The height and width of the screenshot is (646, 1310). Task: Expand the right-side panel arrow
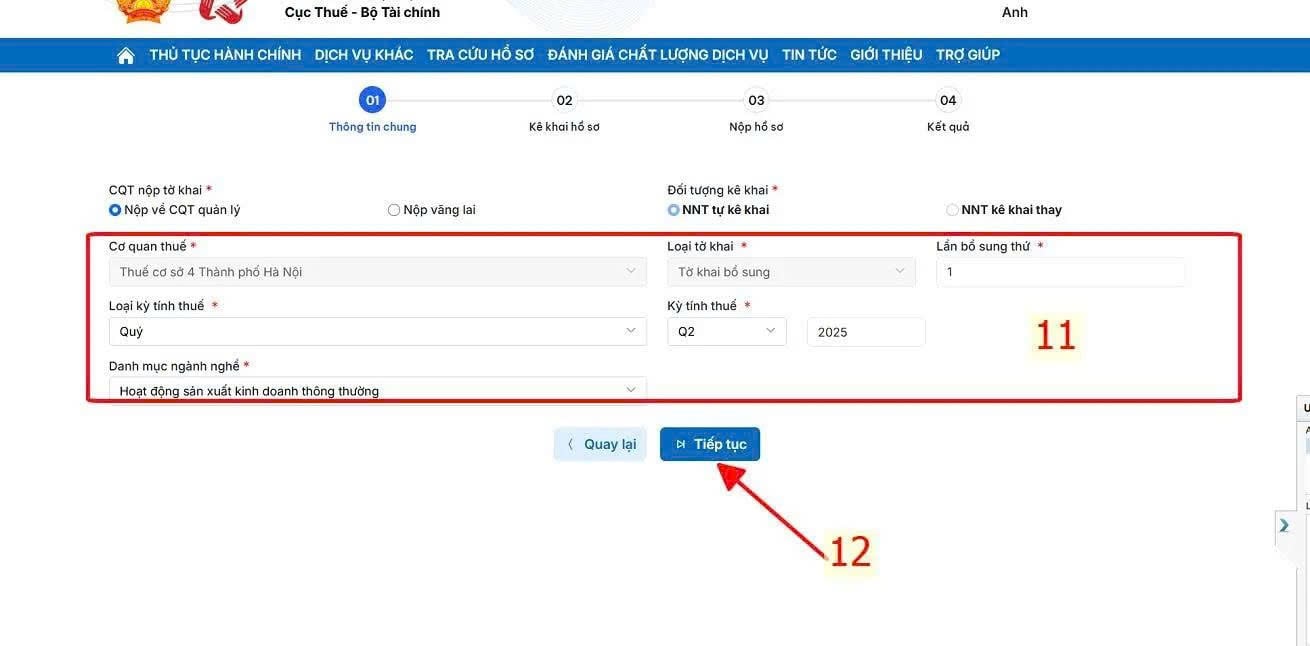point(1284,525)
